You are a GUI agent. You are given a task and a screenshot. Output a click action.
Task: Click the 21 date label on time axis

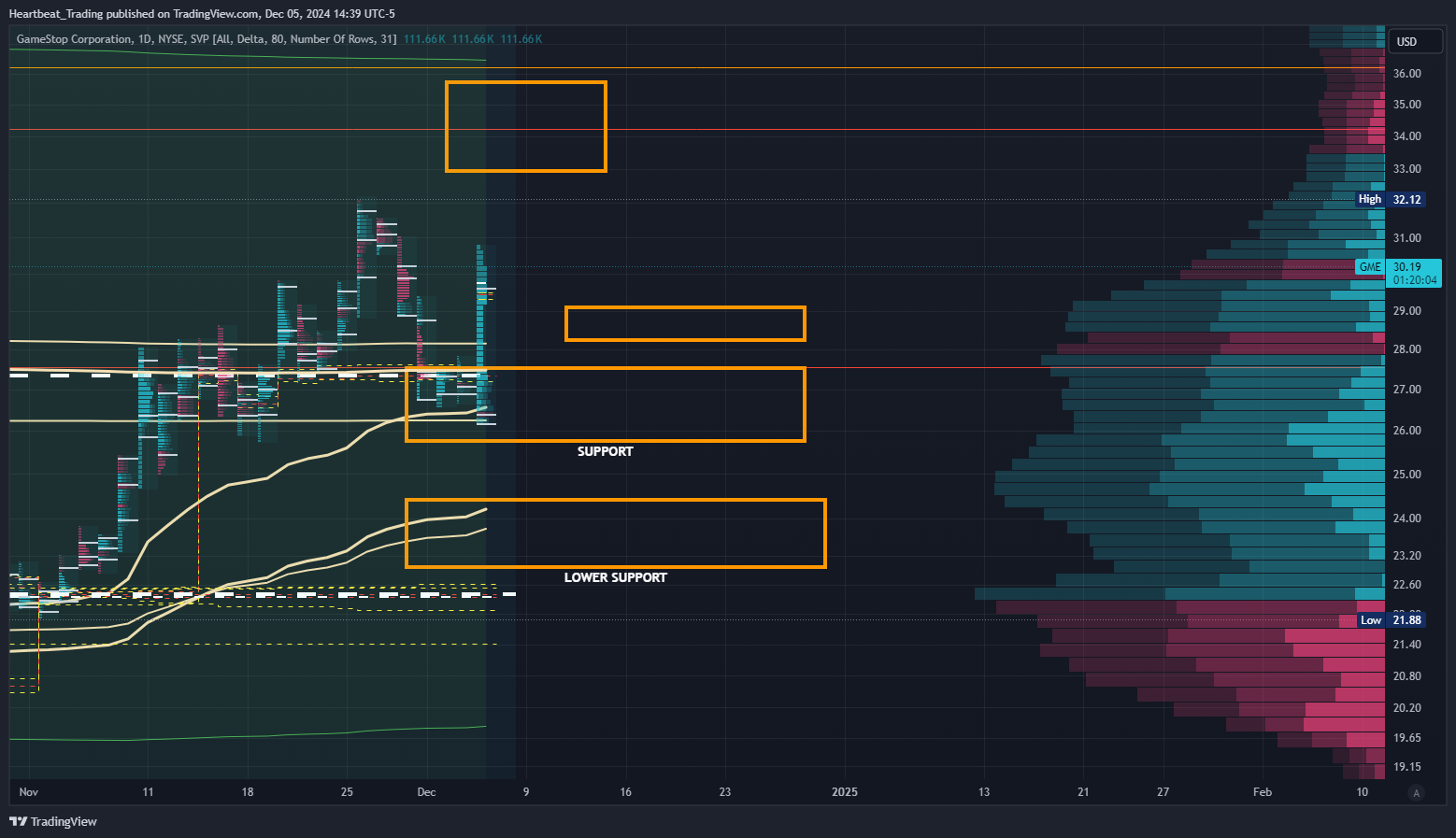tap(1083, 792)
